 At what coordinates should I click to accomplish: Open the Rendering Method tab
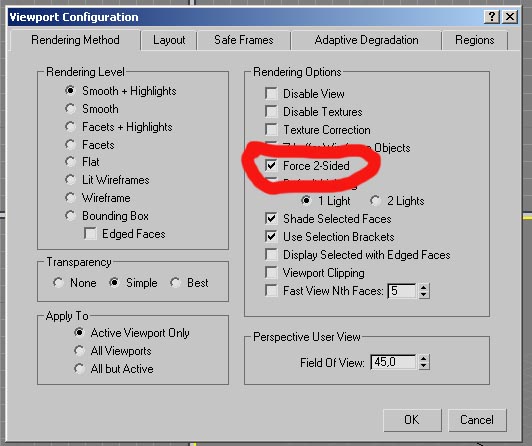coord(75,40)
